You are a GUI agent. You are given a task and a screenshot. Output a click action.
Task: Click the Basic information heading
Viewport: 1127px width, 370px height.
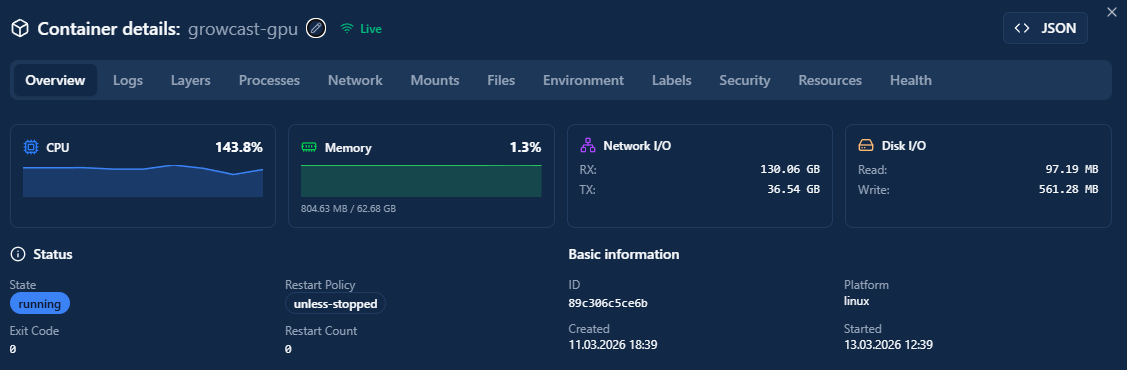tap(624, 254)
